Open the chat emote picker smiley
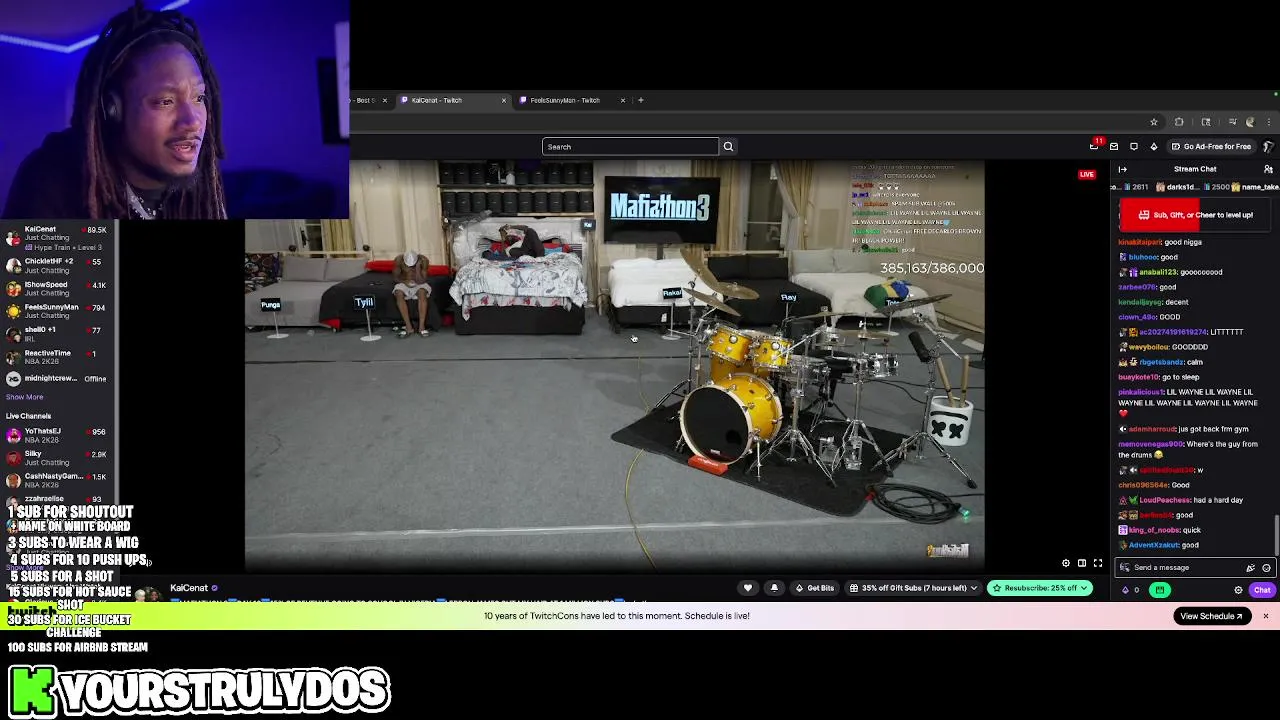The image size is (1280, 720). pyautogui.click(x=1266, y=568)
